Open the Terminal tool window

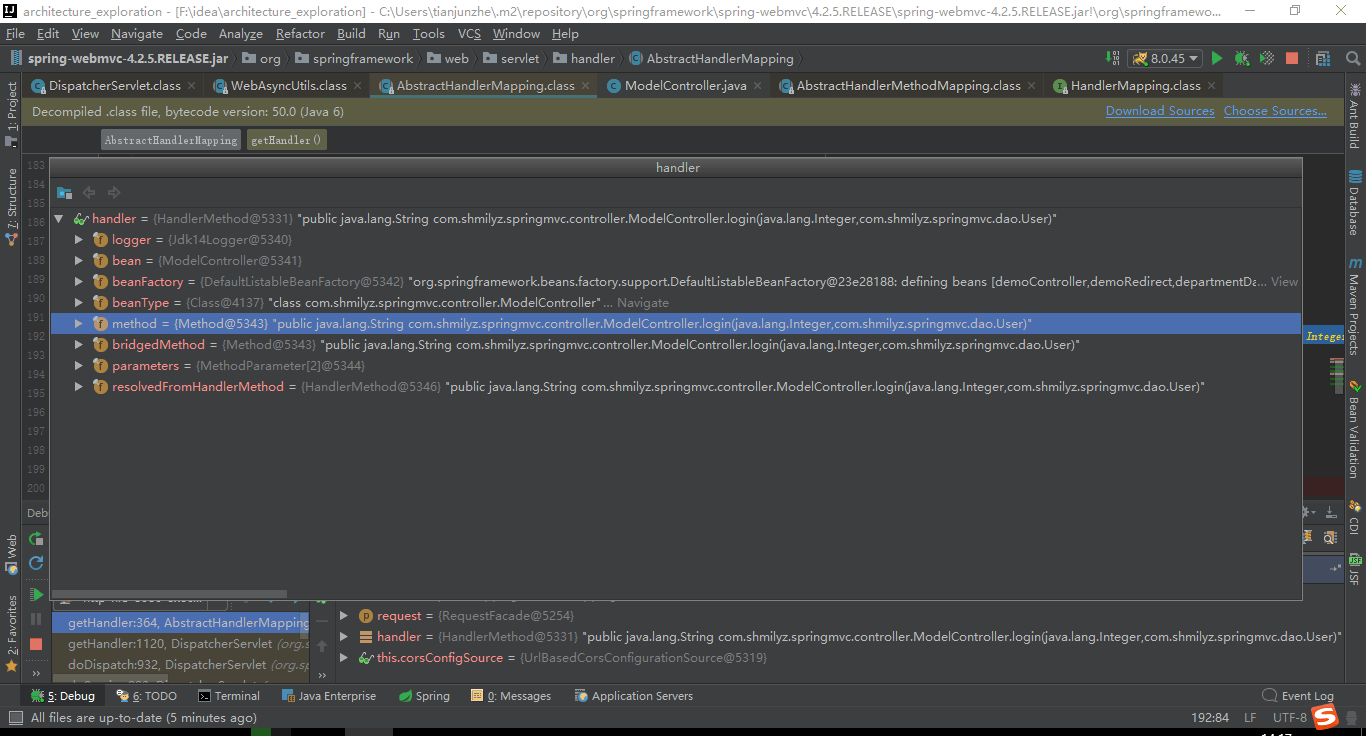tap(229, 696)
